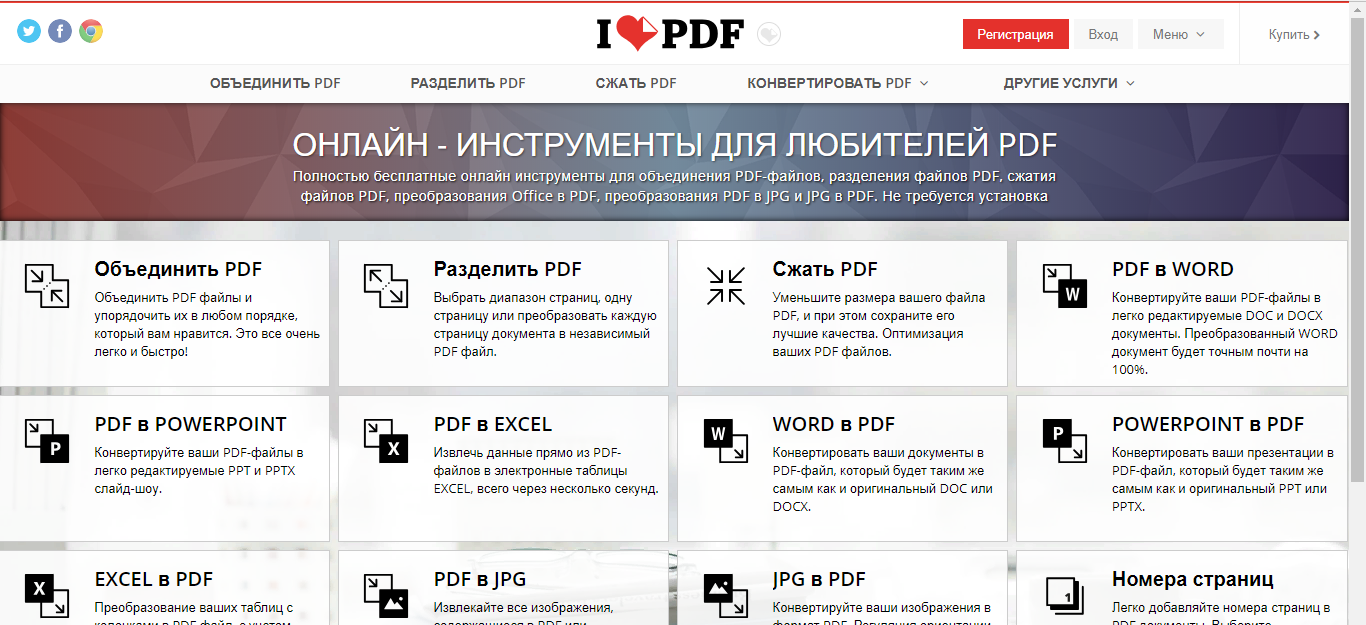This screenshot has width=1366, height=625.
Task: Click the PDF в WORD icon
Action: (x=1064, y=285)
